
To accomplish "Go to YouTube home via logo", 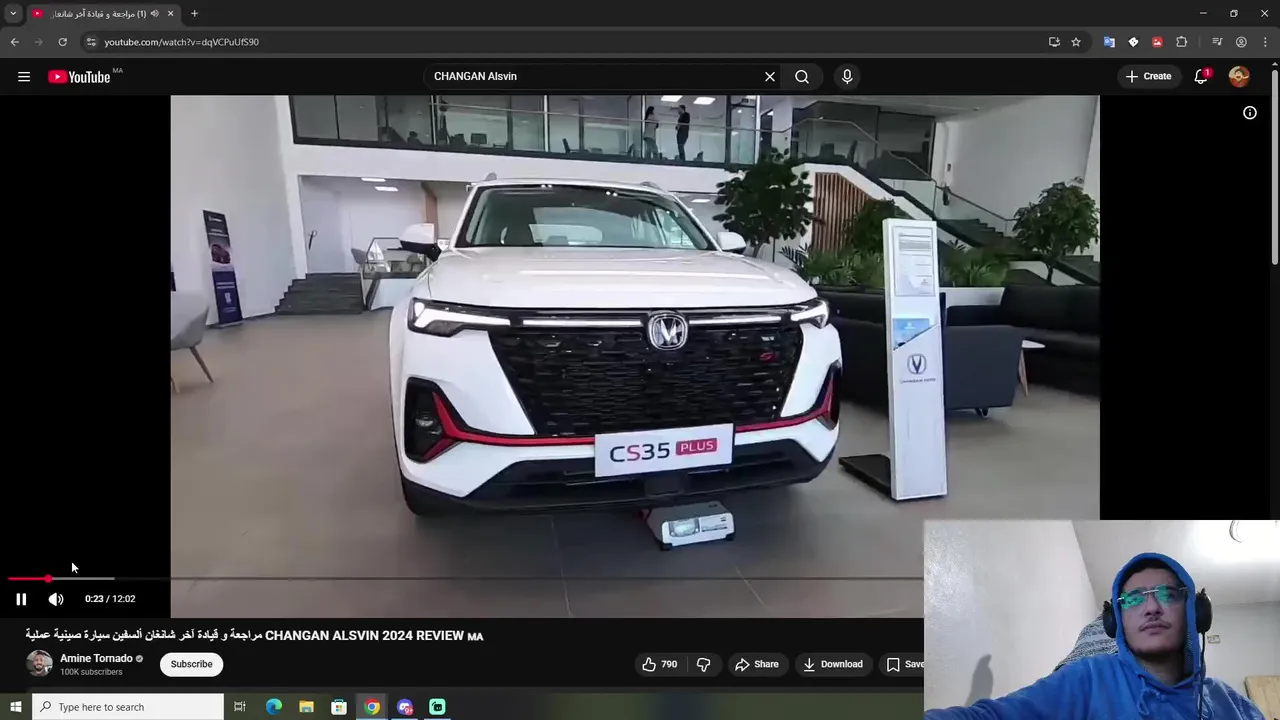I will [x=79, y=77].
